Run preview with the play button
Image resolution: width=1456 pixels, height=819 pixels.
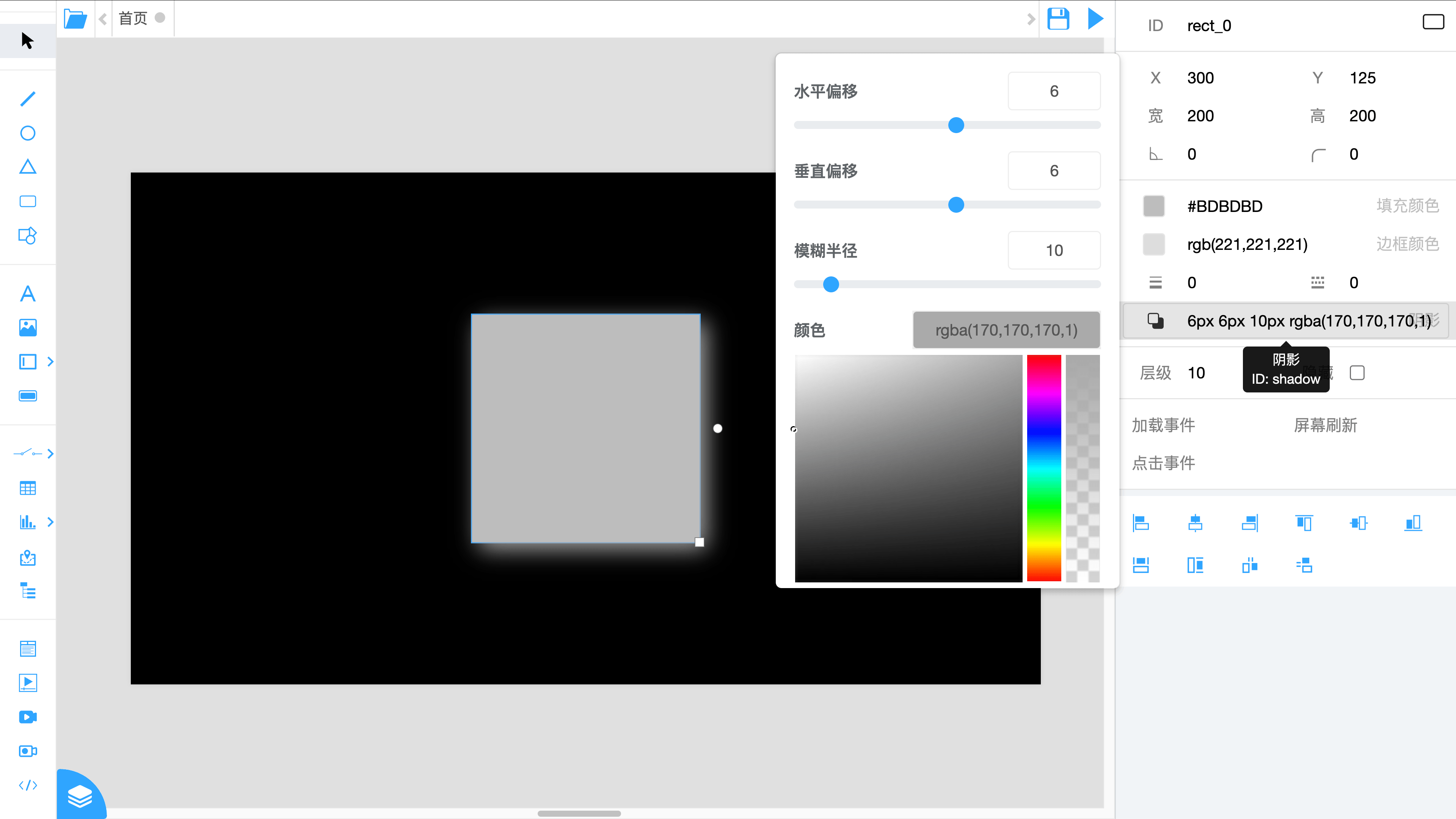pos(1095,19)
